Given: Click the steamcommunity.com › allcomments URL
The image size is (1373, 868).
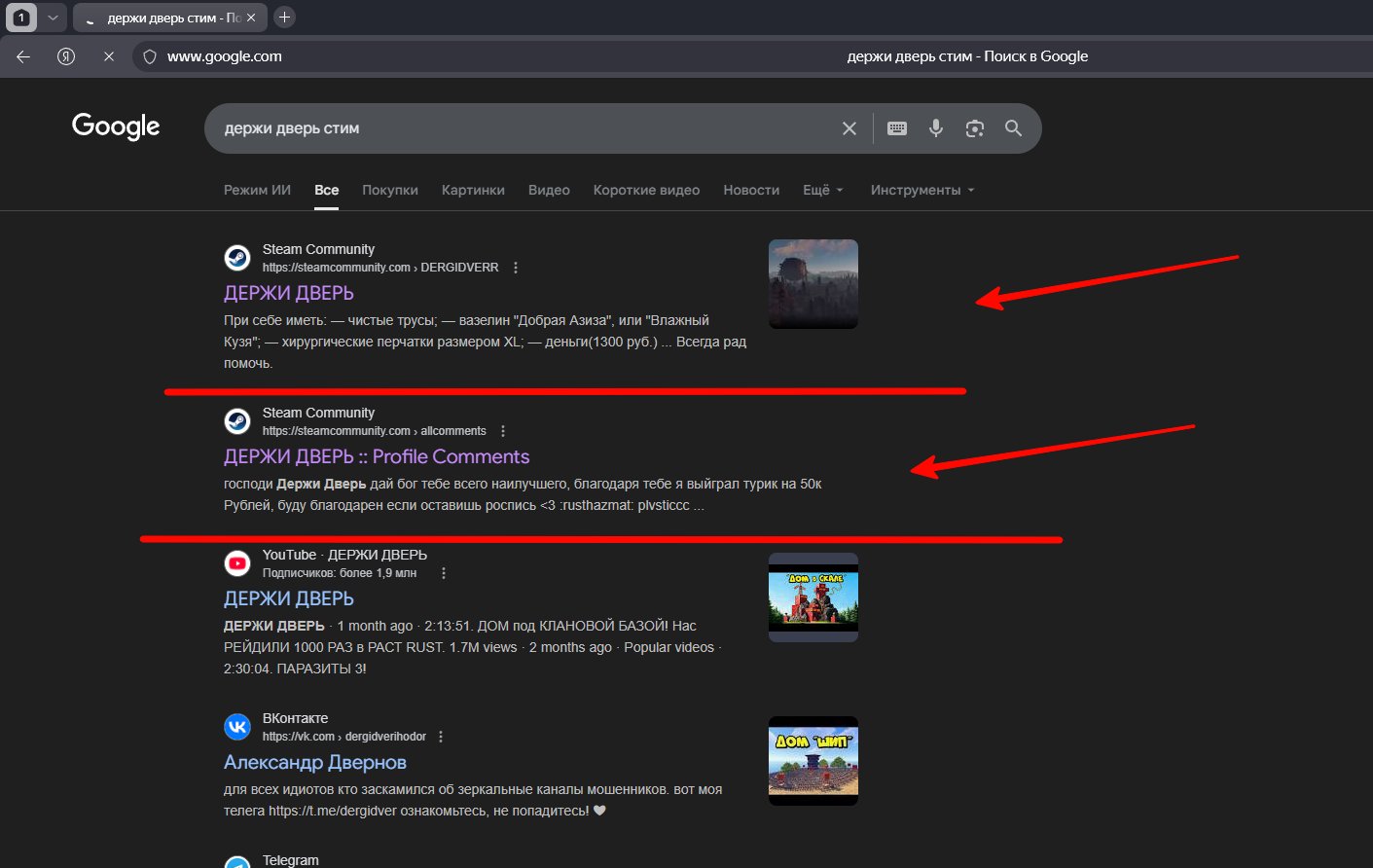Looking at the screenshot, I should (x=375, y=431).
